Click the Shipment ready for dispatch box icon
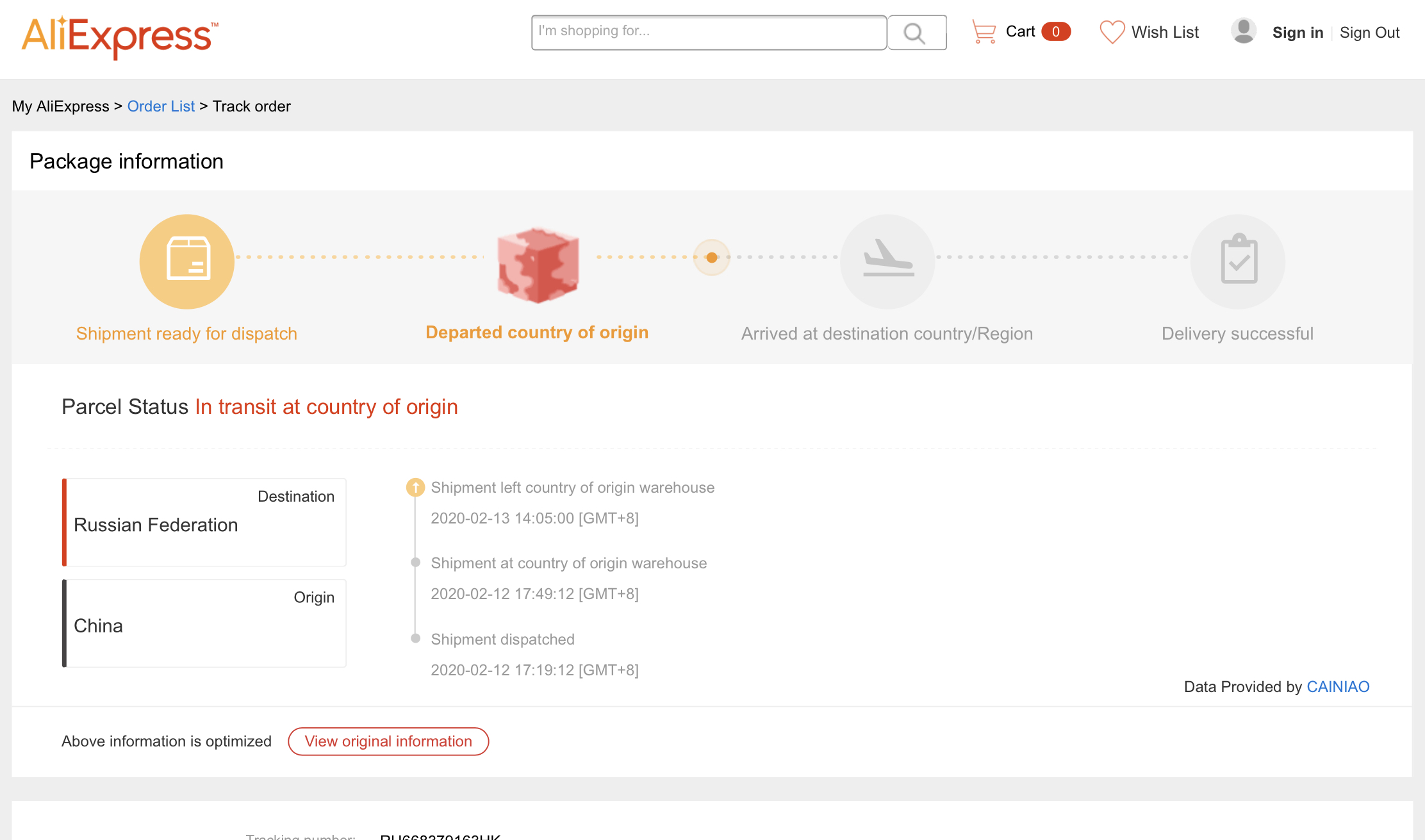Viewport: 1425px width, 840px height. pos(187,261)
